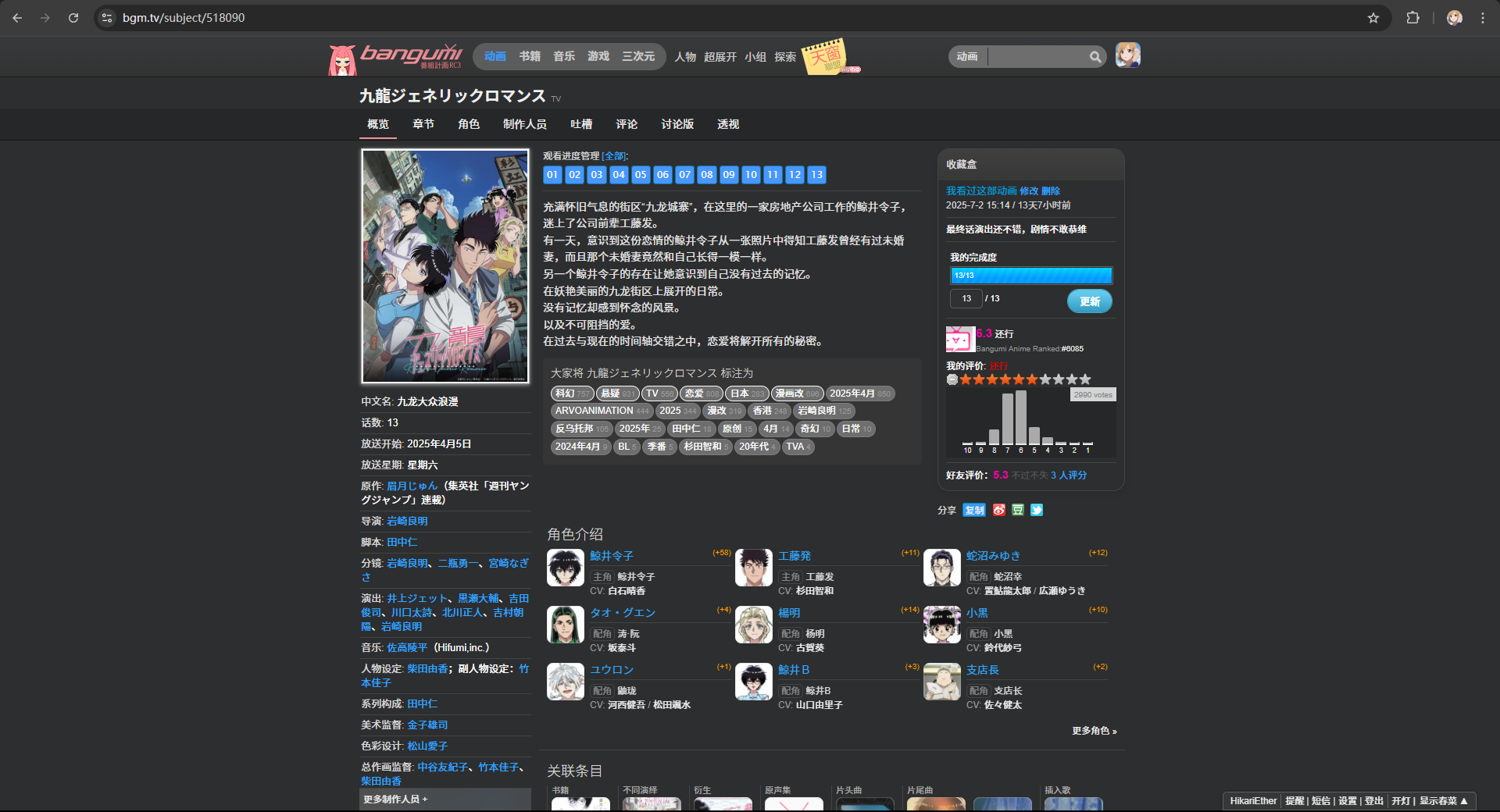Share to Douban via the green icon

[1018, 510]
